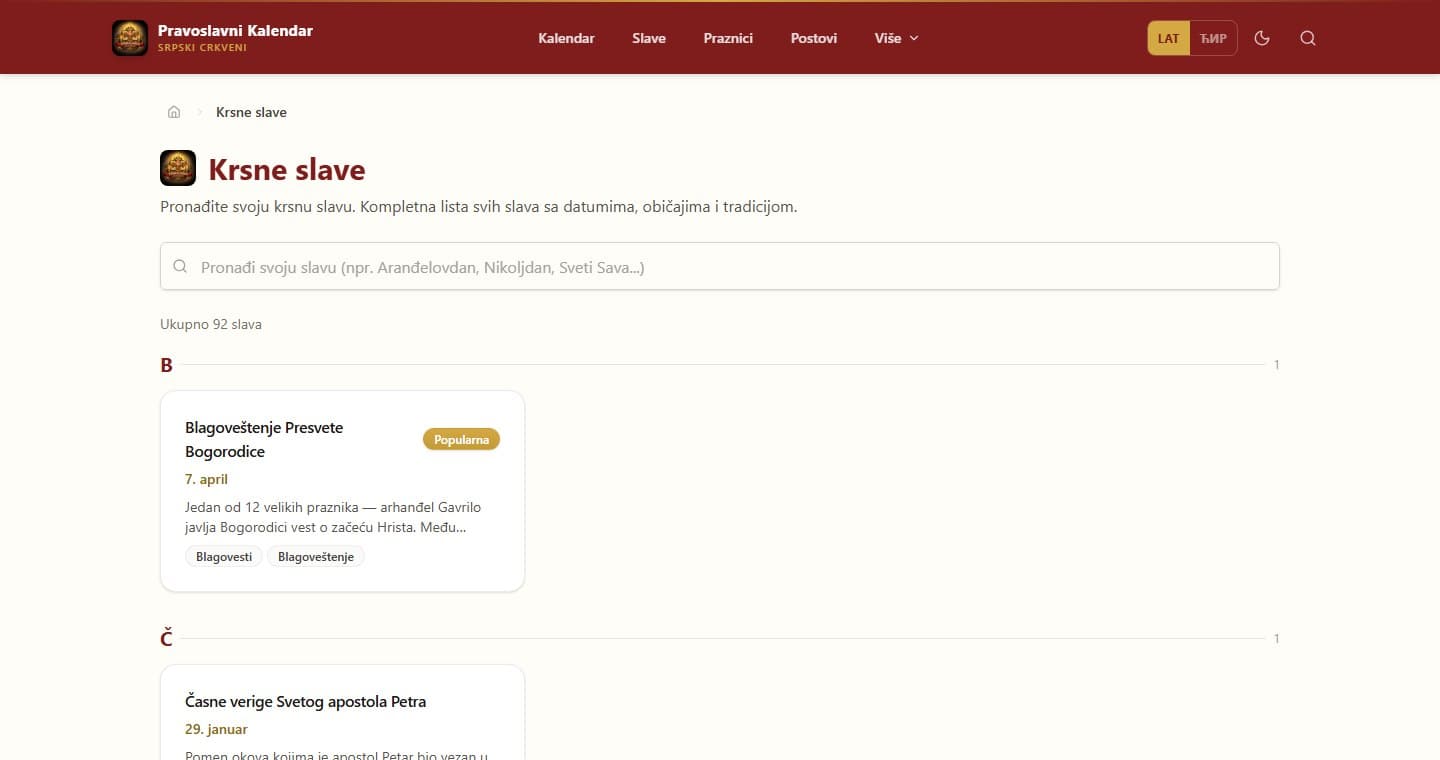Click the icon beside the Krsne slave heading
The width and height of the screenshot is (1440, 760).
[x=178, y=168]
